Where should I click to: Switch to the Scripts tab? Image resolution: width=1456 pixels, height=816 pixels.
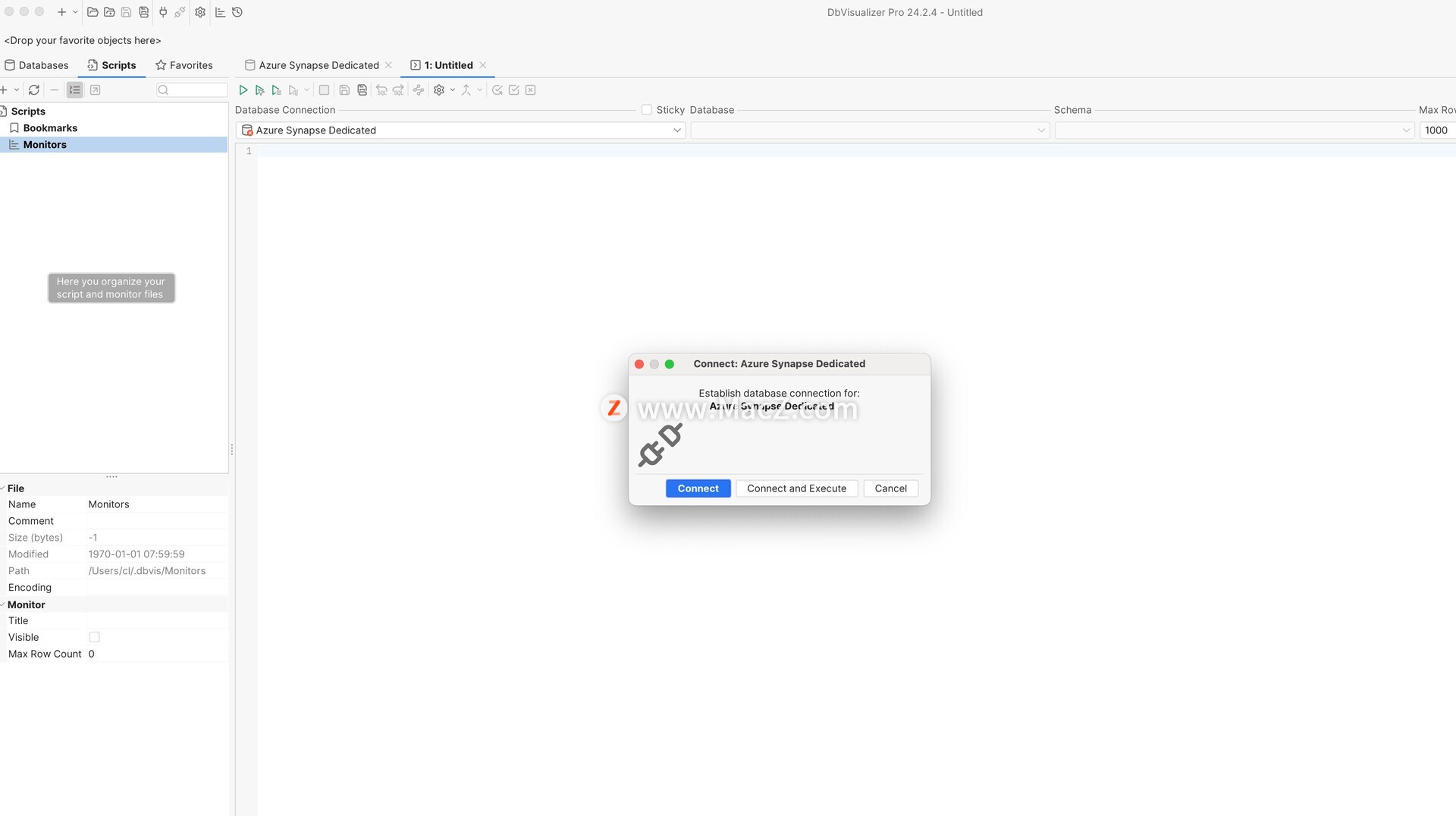pos(112,65)
